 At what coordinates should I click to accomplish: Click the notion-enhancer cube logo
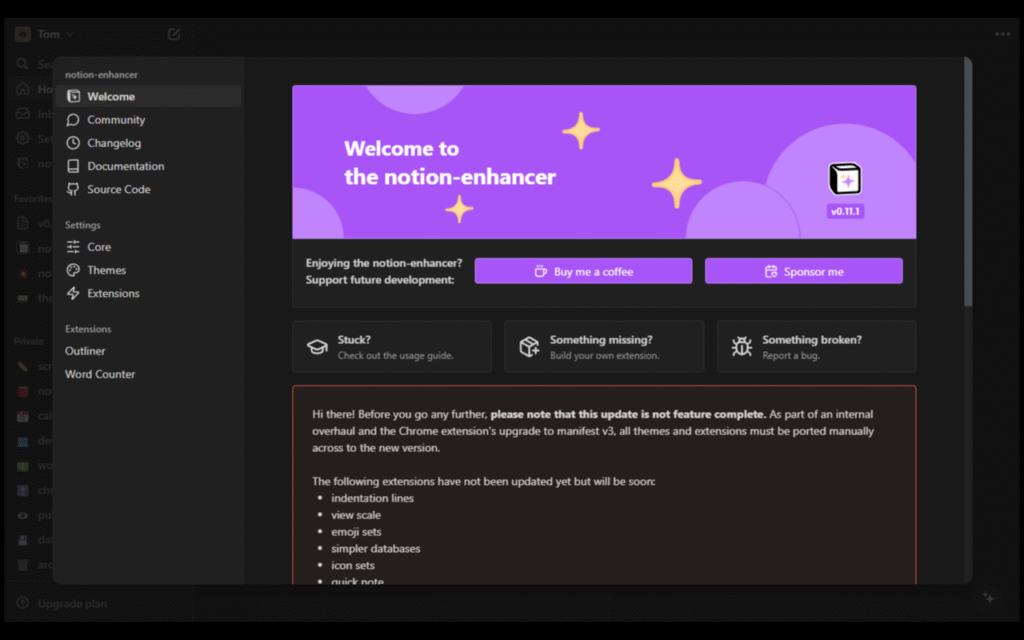[x=845, y=179]
